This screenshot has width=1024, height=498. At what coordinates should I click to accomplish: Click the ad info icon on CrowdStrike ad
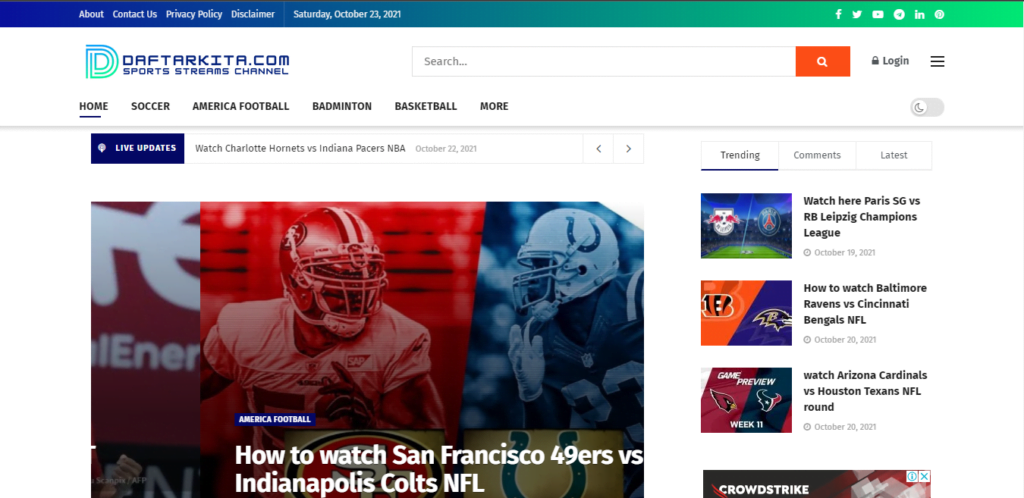[912, 476]
